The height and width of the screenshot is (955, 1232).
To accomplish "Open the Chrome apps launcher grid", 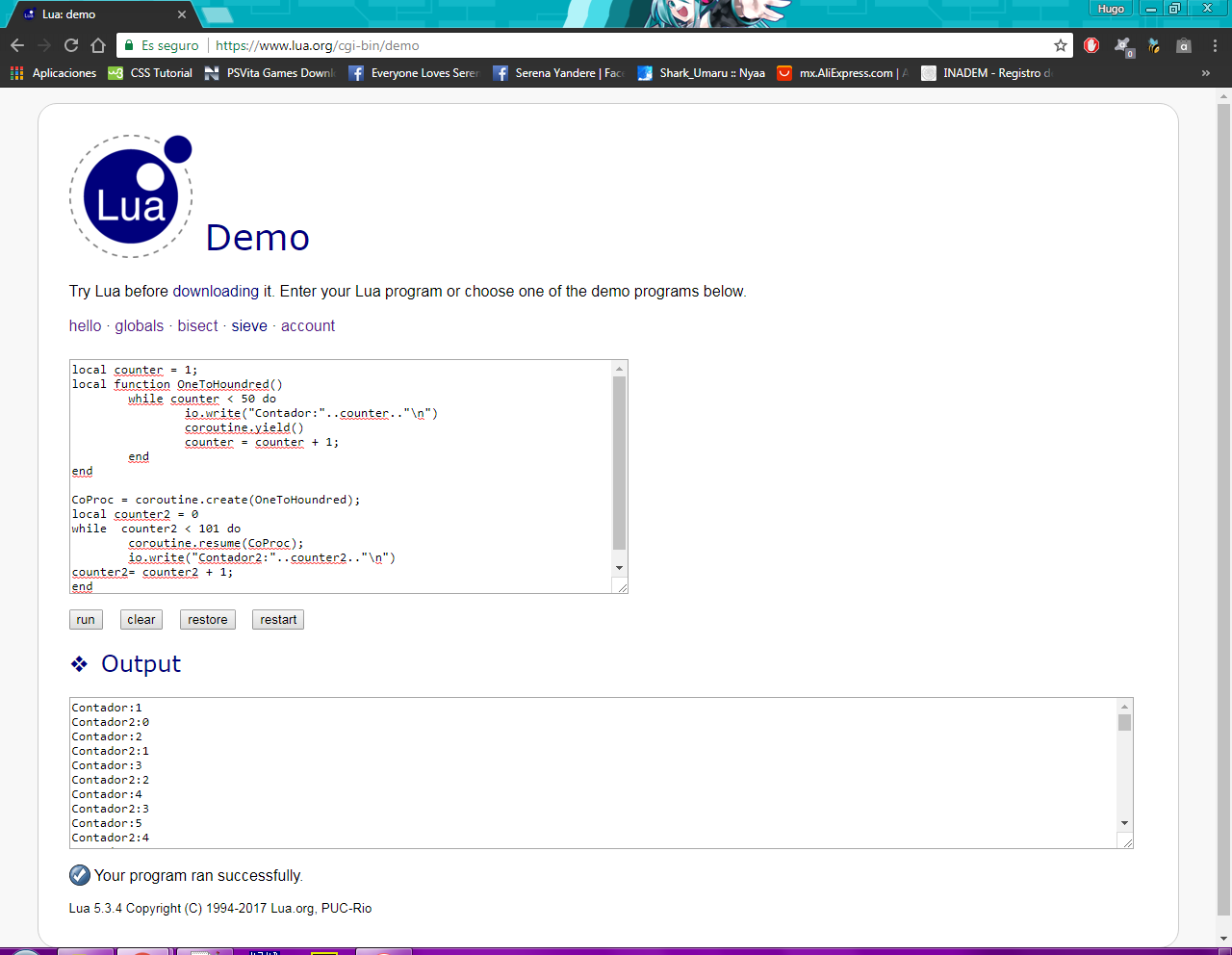I will (16, 72).
